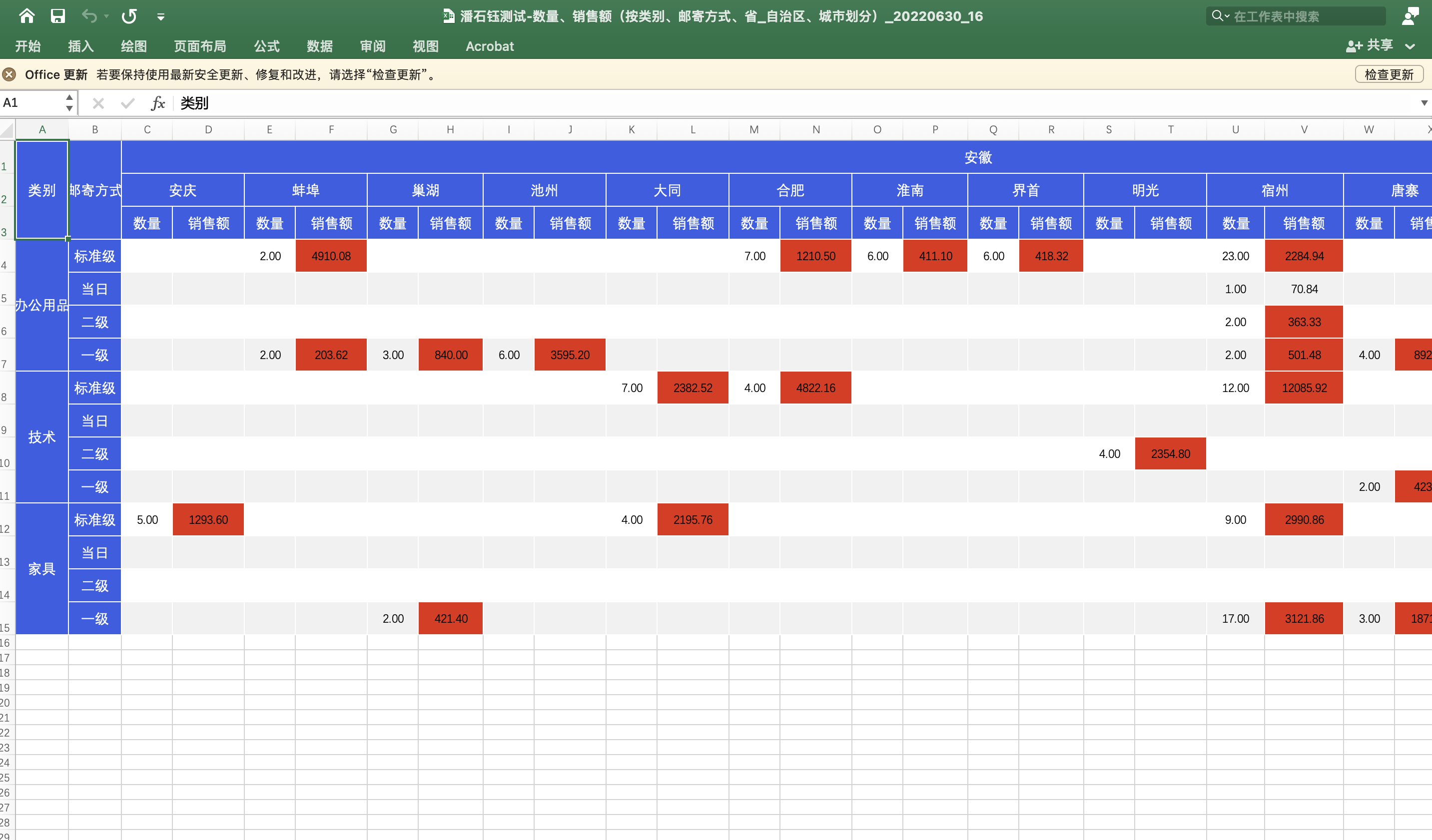Image resolution: width=1432 pixels, height=840 pixels.
Task: Click the Save icon to save the workbook
Action: (57, 16)
